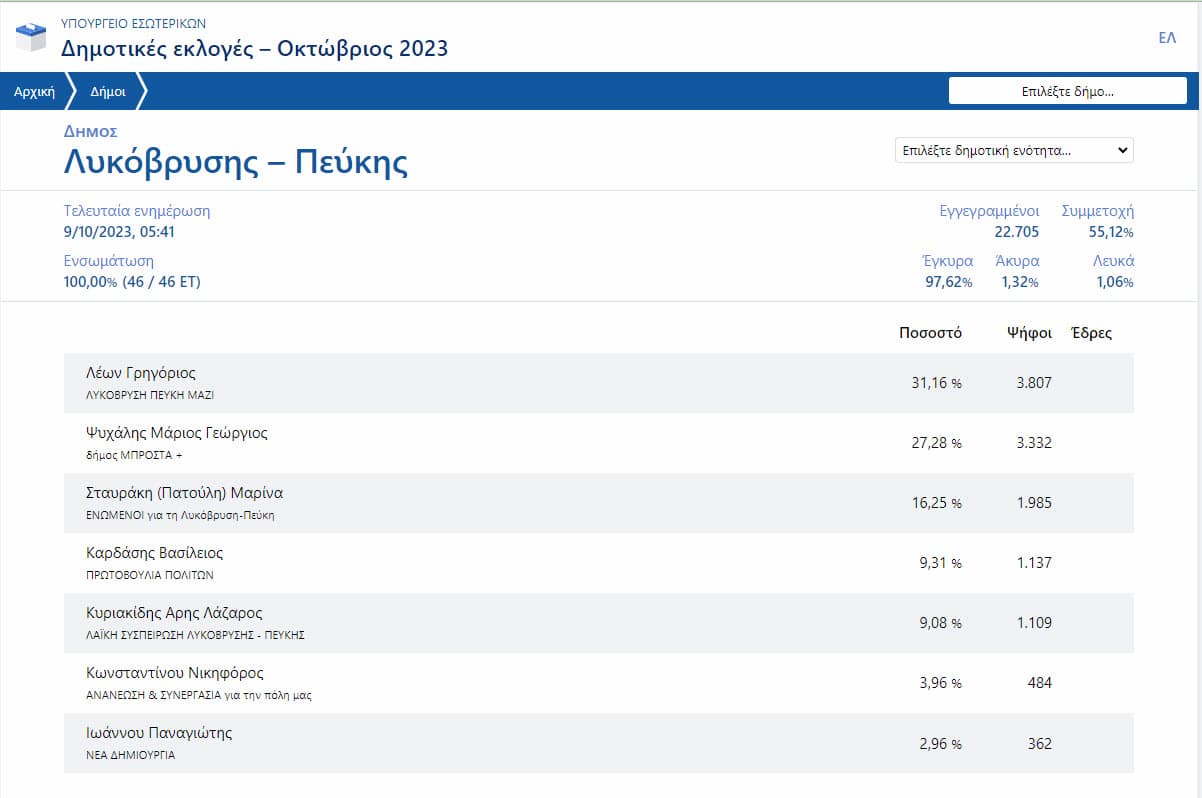Select the Κυριακίδης Αρης Λάζαρος row
The width and height of the screenshot is (1202, 798).
click(598, 623)
